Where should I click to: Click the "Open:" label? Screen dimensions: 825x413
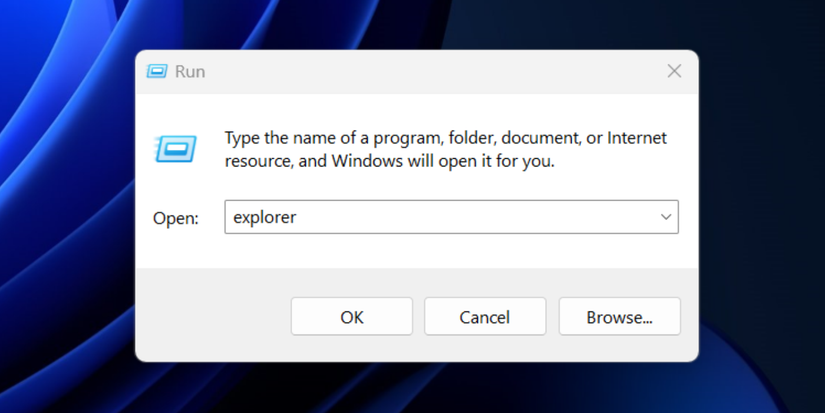(x=176, y=218)
